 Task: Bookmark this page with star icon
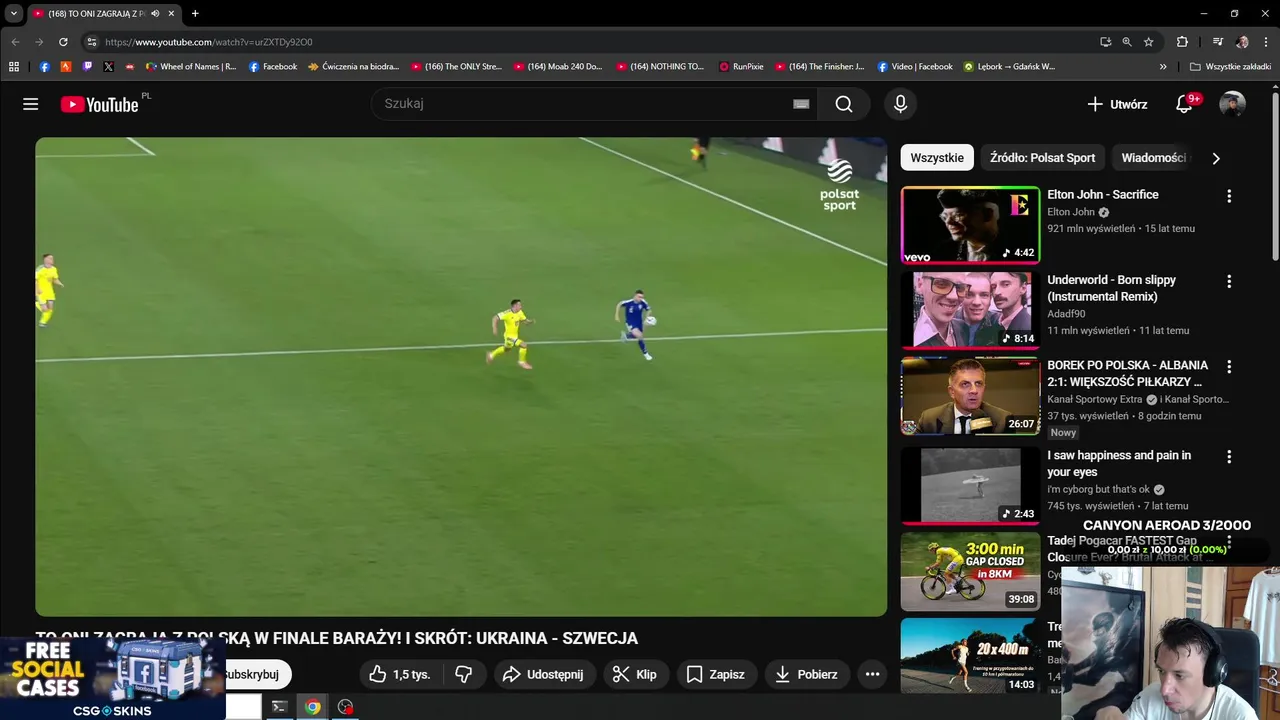coord(1148,42)
